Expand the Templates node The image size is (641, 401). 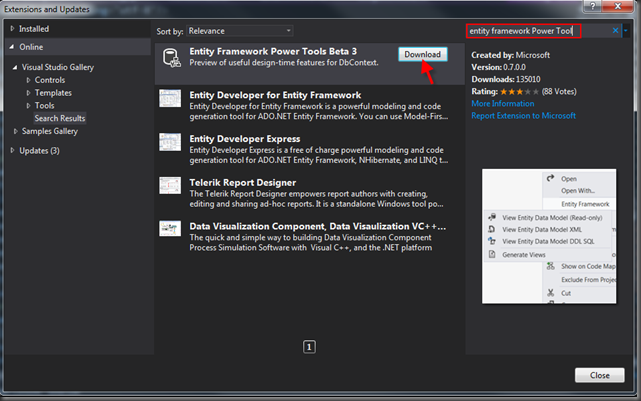[28, 93]
